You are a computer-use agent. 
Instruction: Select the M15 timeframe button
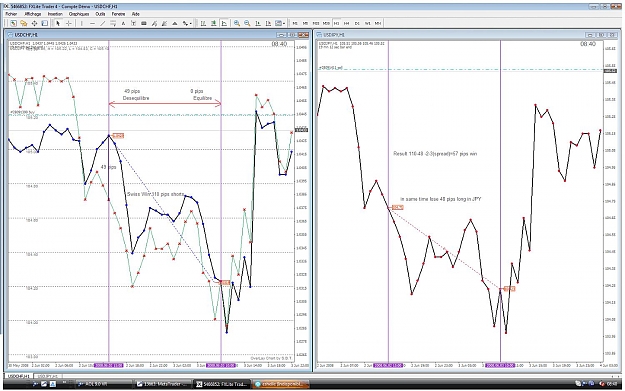point(316,24)
